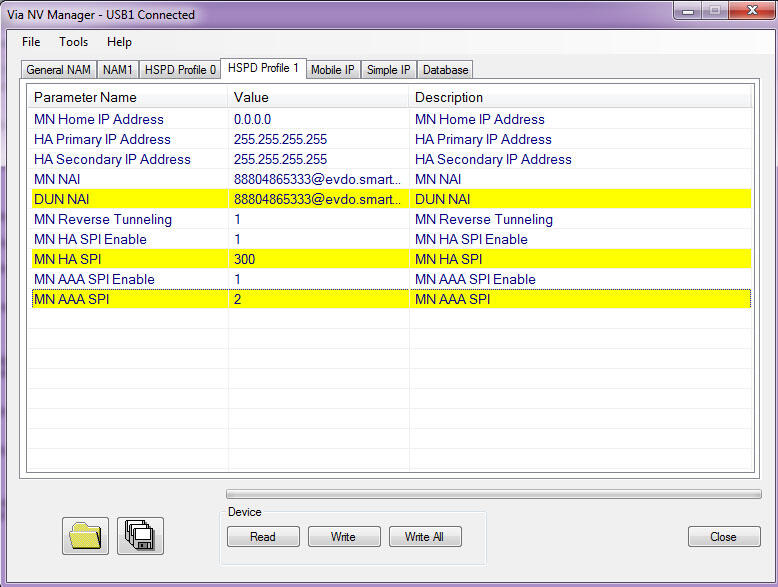Open the Mobile IP tab

tap(332, 70)
